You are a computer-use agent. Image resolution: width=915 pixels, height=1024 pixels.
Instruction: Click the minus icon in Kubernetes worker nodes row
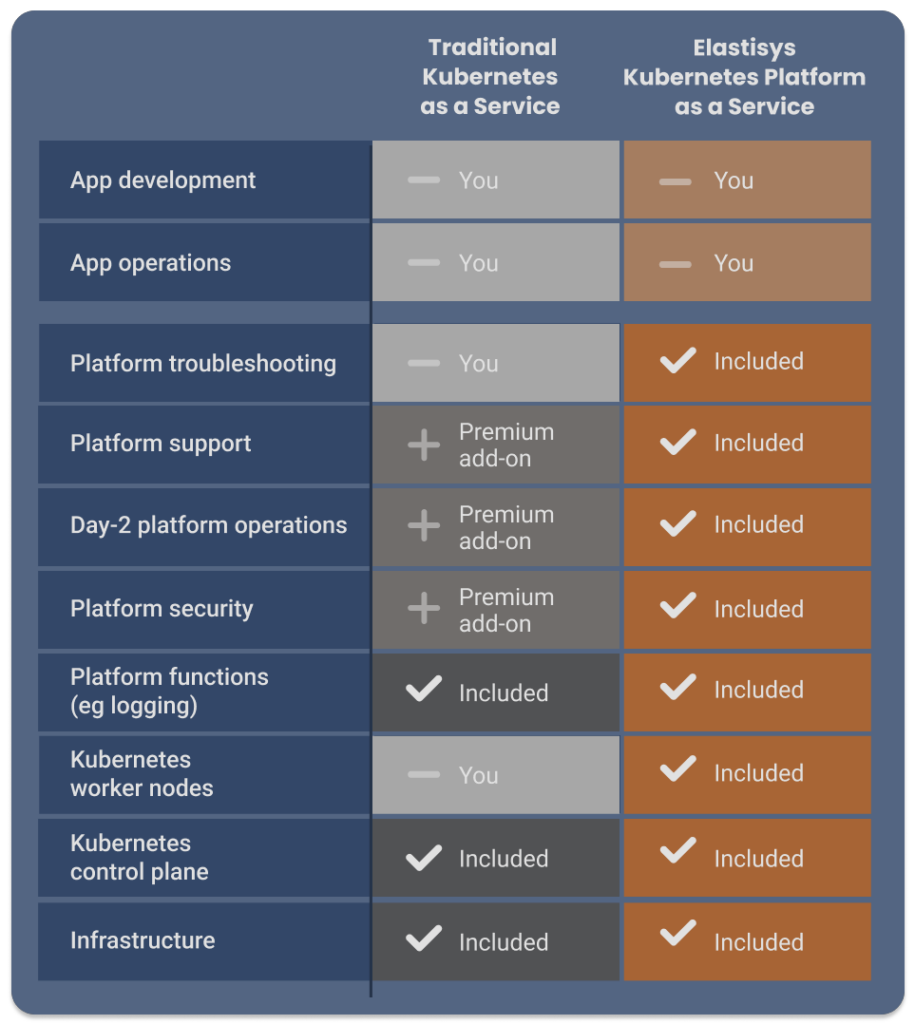(x=424, y=775)
